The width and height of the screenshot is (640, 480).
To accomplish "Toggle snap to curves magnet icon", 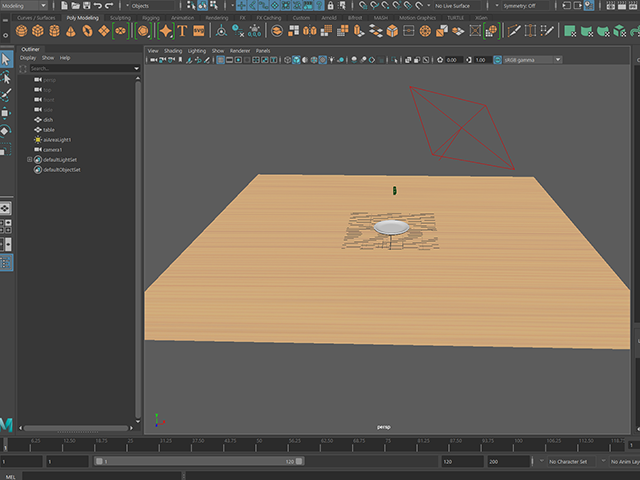I will [x=374, y=6].
